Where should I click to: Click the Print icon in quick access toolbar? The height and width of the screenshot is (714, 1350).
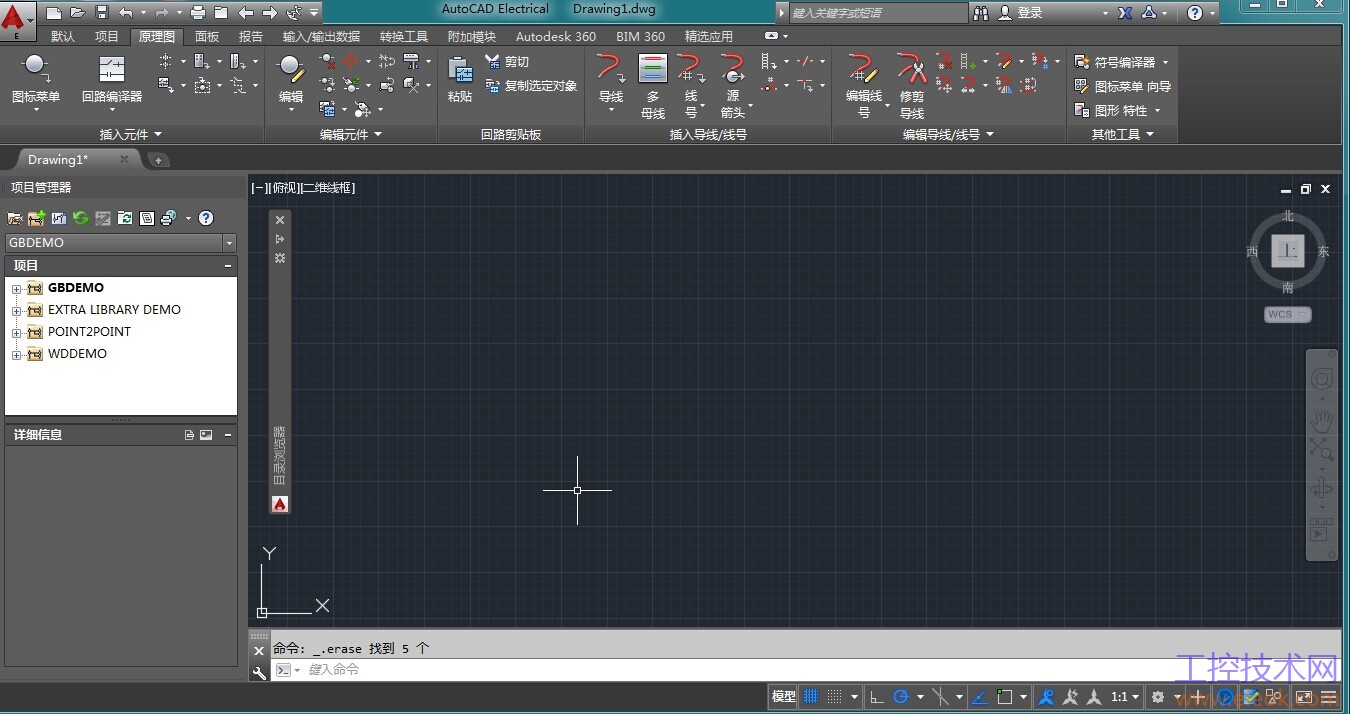click(197, 13)
